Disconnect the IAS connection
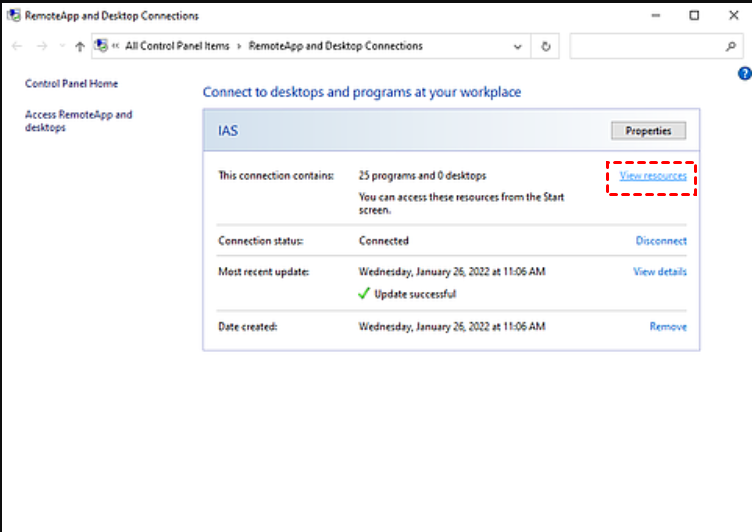Screen dimensions: 752x532 (661, 241)
